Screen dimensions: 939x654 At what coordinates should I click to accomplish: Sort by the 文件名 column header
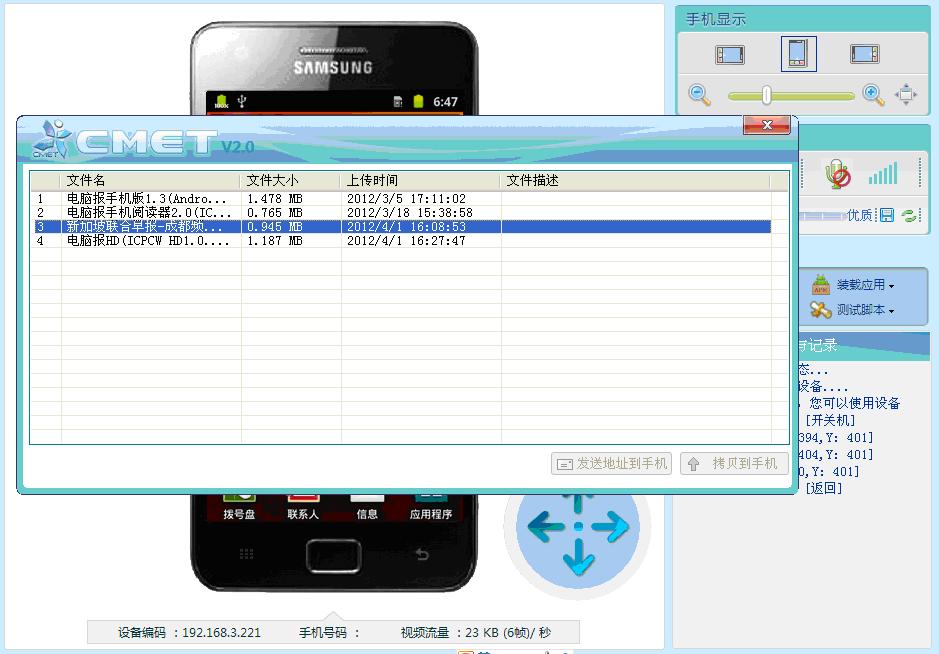pos(150,180)
